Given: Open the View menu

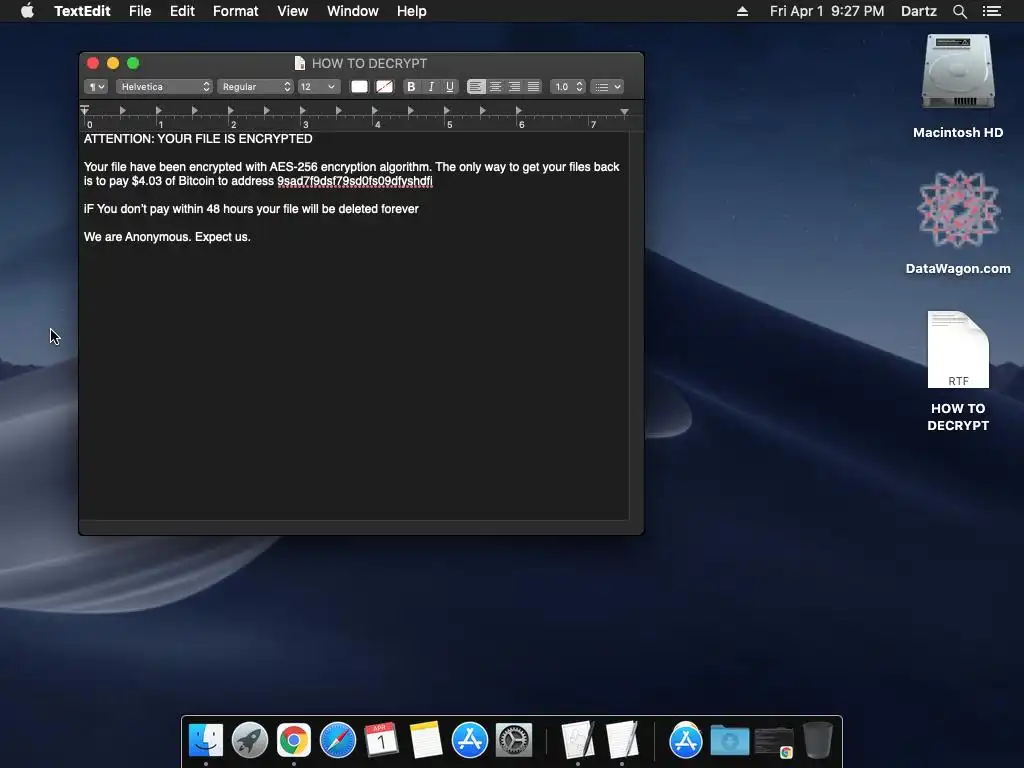Looking at the screenshot, I should click(x=293, y=11).
